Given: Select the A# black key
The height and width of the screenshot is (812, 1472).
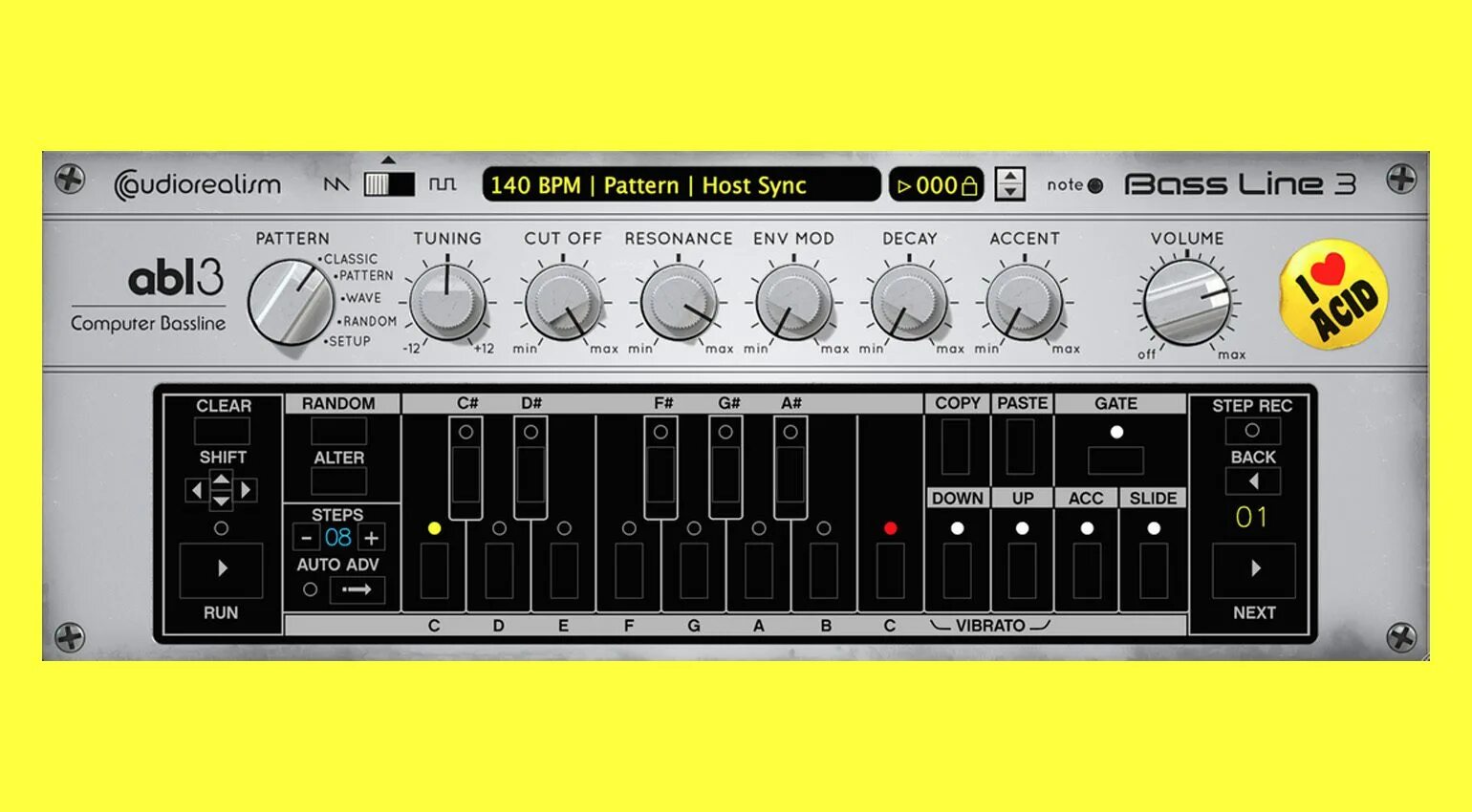Looking at the screenshot, I should pos(790,467).
